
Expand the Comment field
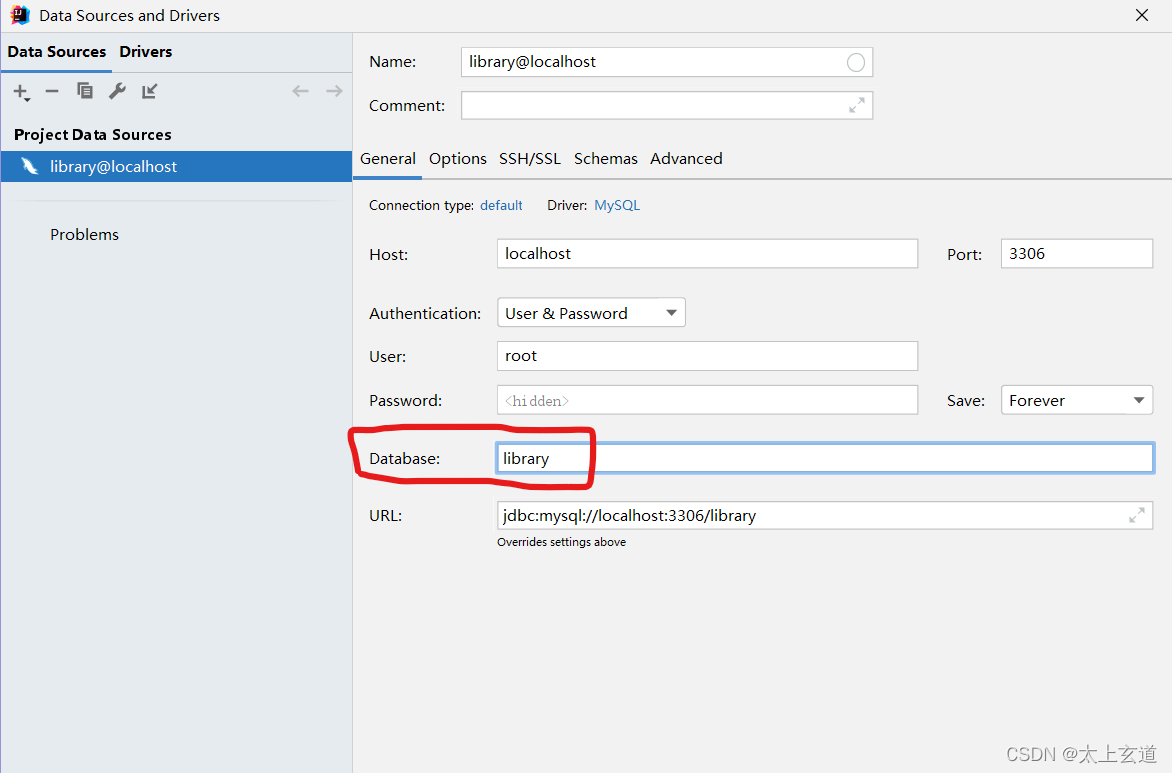(x=857, y=105)
